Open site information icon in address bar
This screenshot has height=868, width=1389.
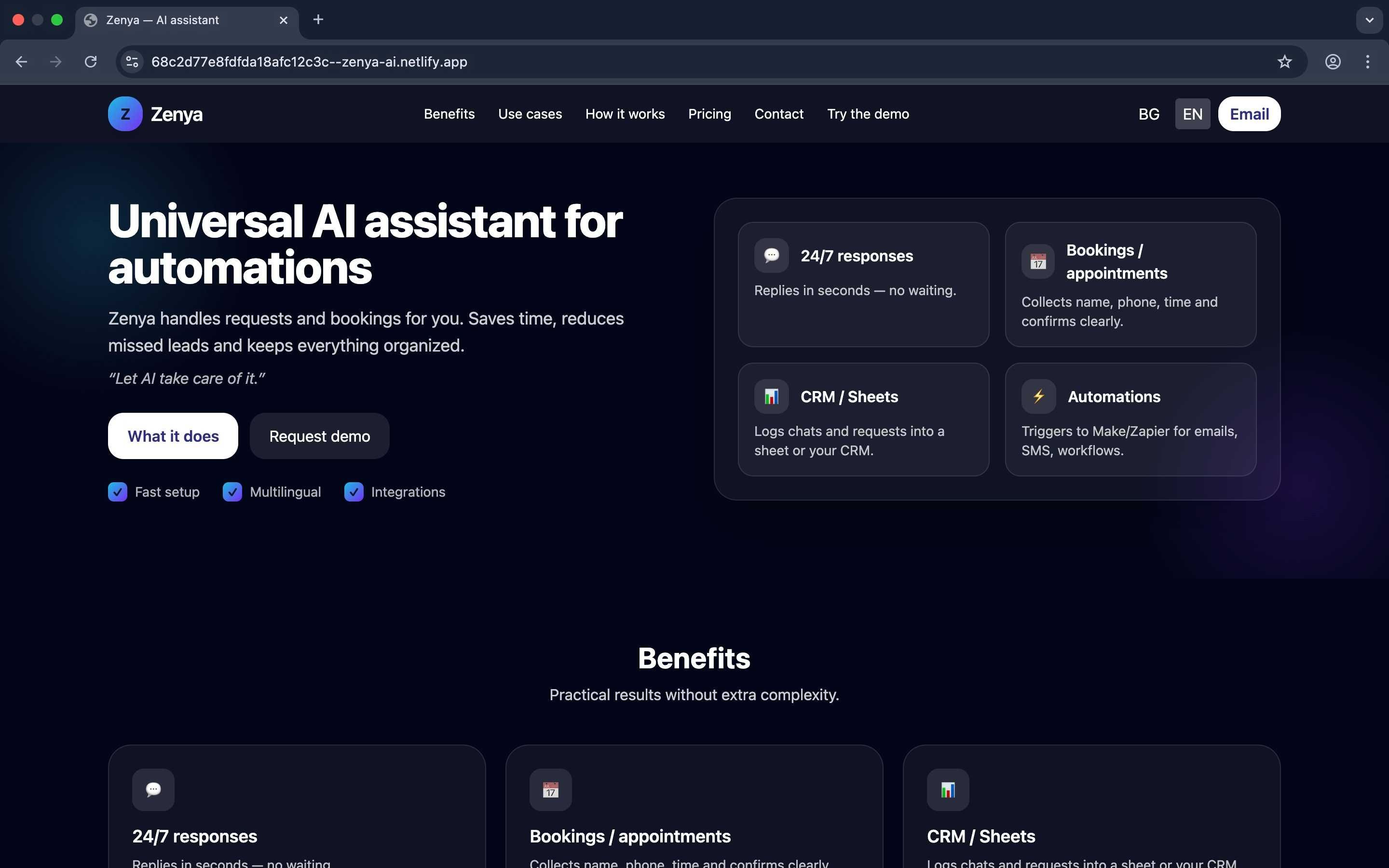[x=132, y=61]
